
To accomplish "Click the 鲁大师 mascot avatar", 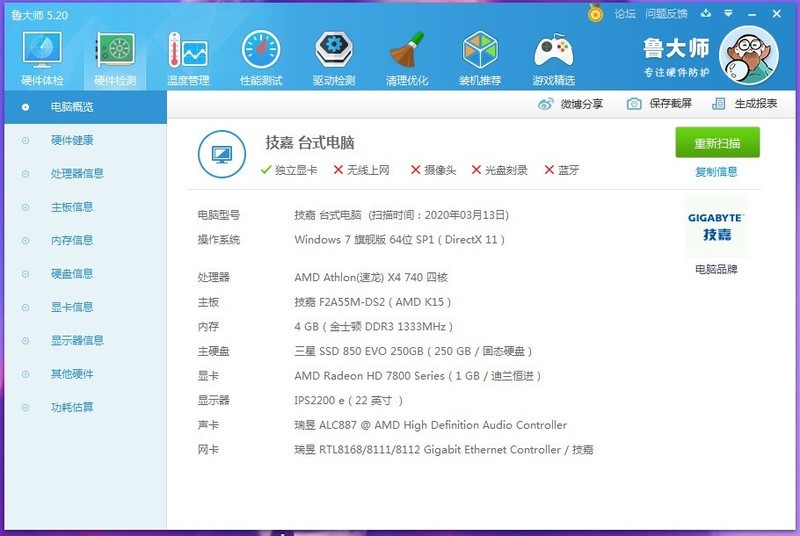I will pyautogui.click(x=748, y=56).
